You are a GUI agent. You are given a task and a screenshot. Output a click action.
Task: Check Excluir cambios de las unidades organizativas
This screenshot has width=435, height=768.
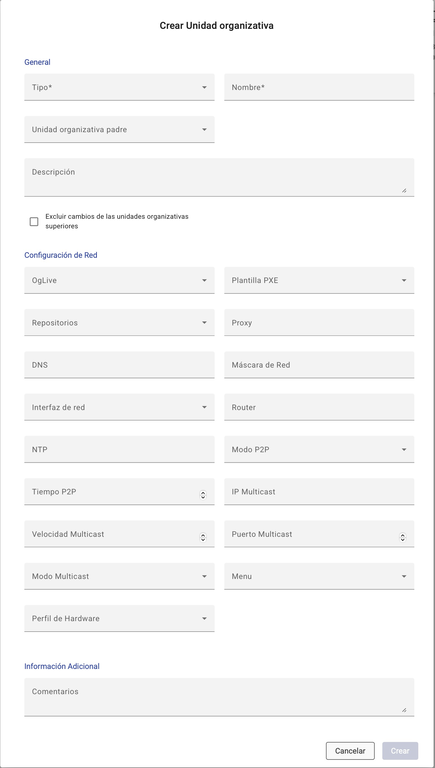click(x=34, y=222)
